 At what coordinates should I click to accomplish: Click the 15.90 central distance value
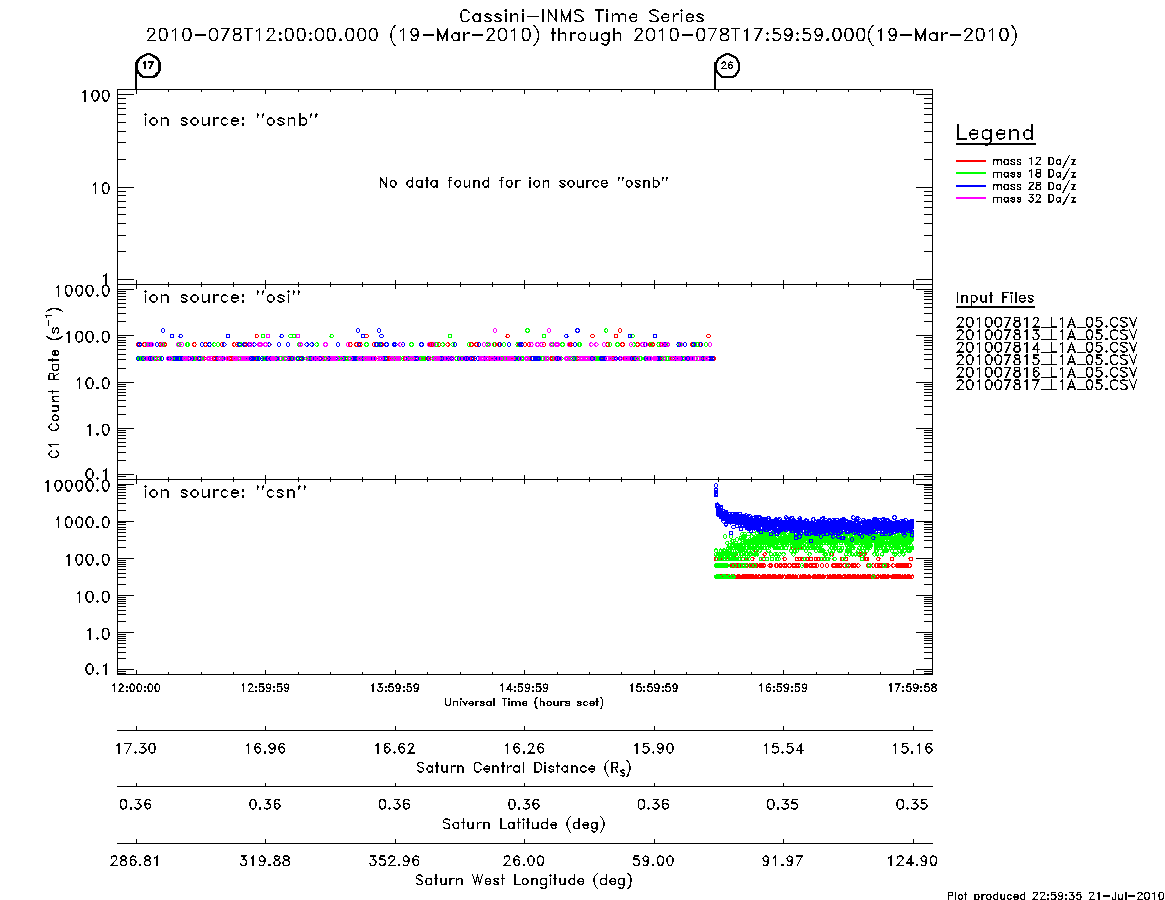click(x=654, y=748)
